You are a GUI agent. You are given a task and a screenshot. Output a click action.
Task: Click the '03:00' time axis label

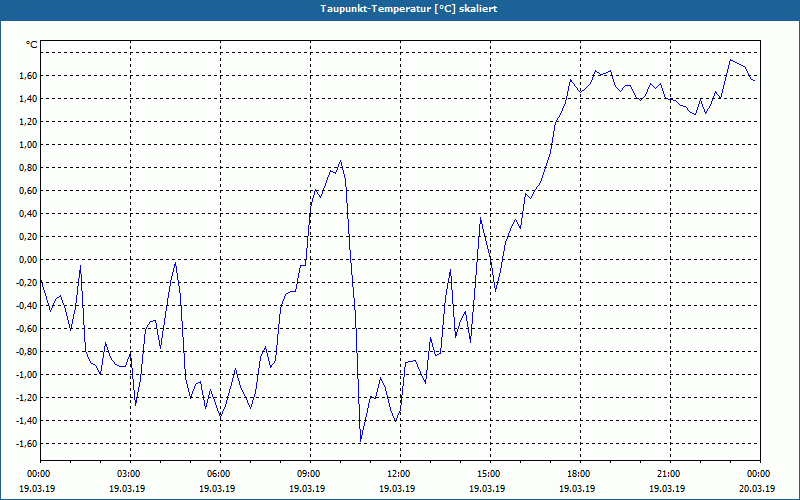(130, 474)
